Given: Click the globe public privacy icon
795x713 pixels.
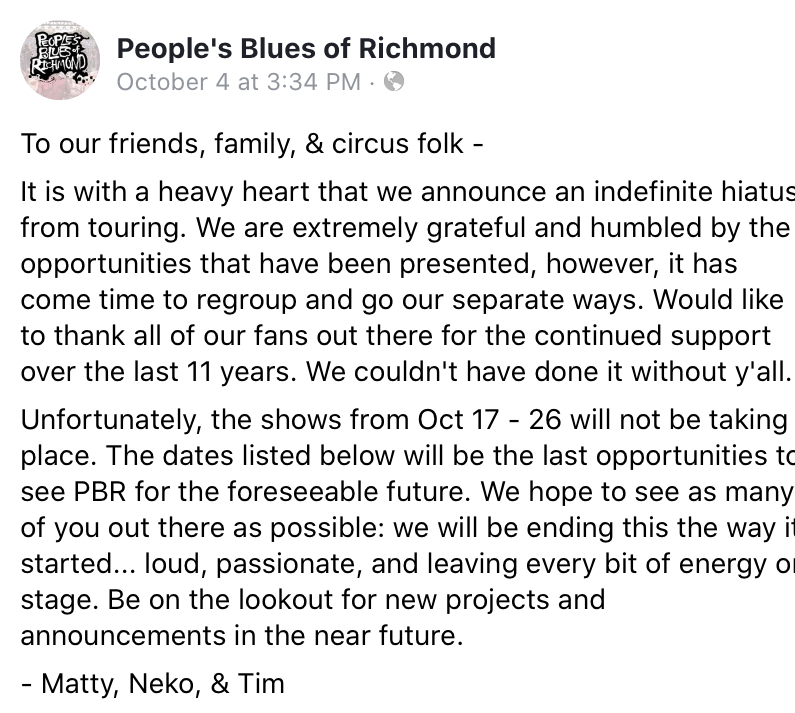Looking at the screenshot, I should click(393, 81).
